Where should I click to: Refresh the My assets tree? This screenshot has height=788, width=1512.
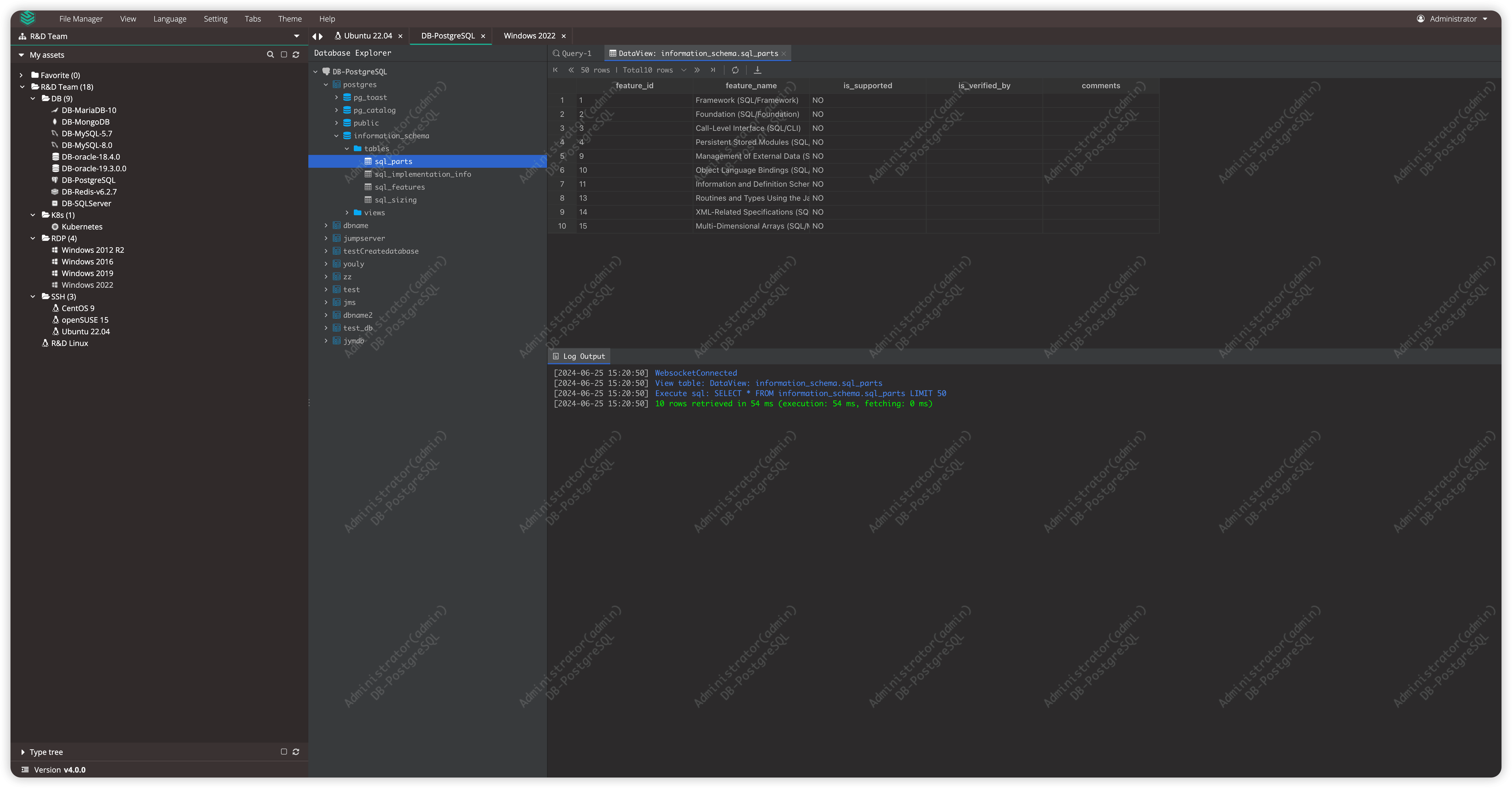296,54
